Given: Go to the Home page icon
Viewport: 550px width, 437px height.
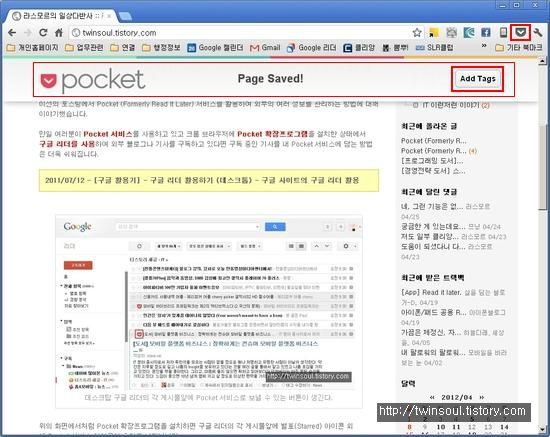Looking at the screenshot, I should (59, 33).
